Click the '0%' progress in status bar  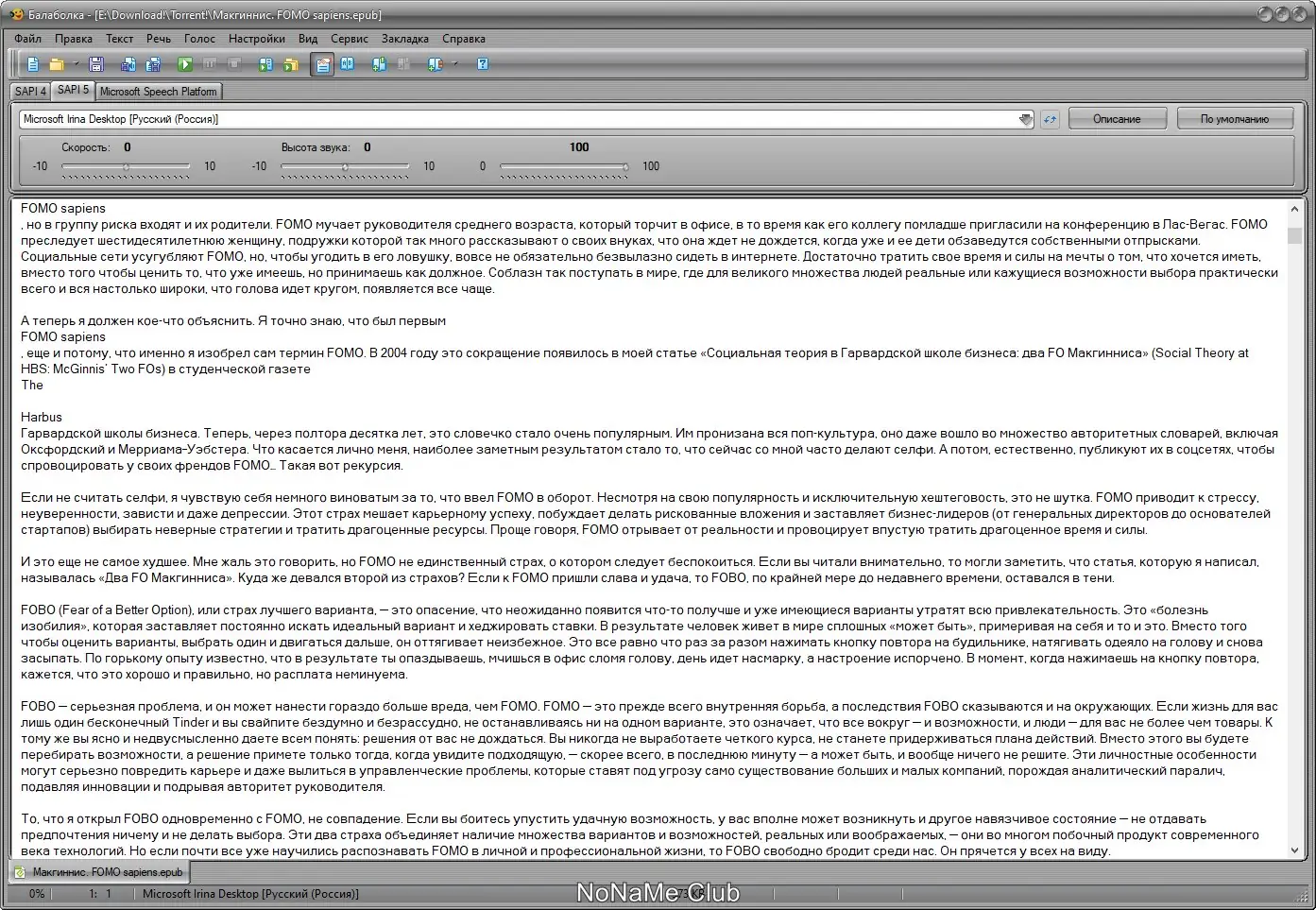[37, 894]
